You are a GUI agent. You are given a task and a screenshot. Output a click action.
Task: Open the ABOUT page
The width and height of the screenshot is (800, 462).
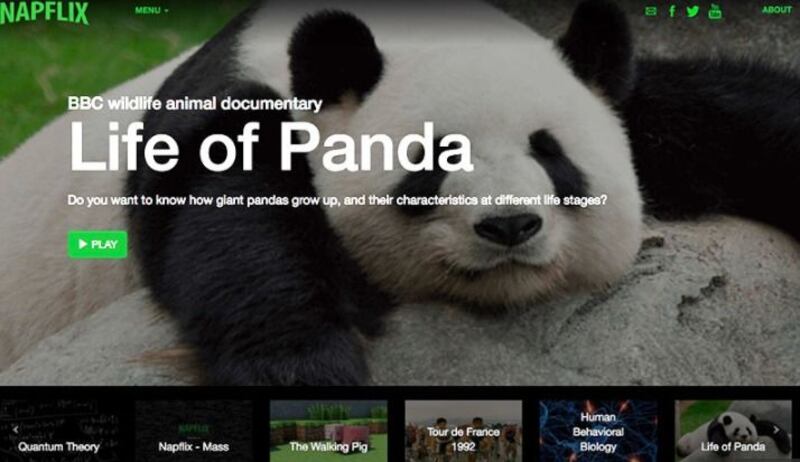777,10
